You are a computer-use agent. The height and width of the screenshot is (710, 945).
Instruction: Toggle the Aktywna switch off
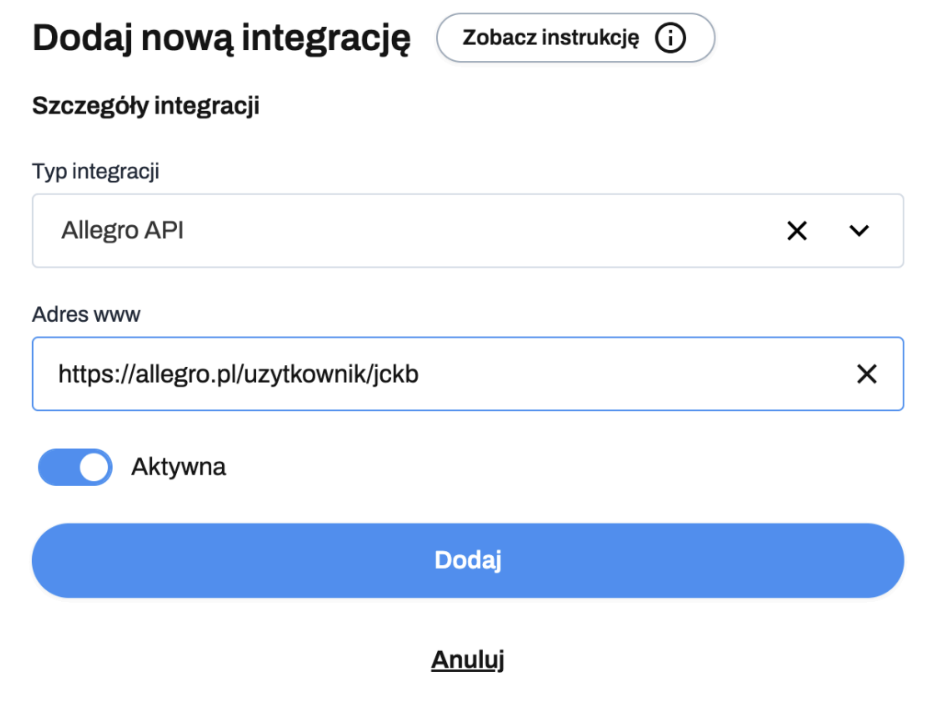click(75, 467)
